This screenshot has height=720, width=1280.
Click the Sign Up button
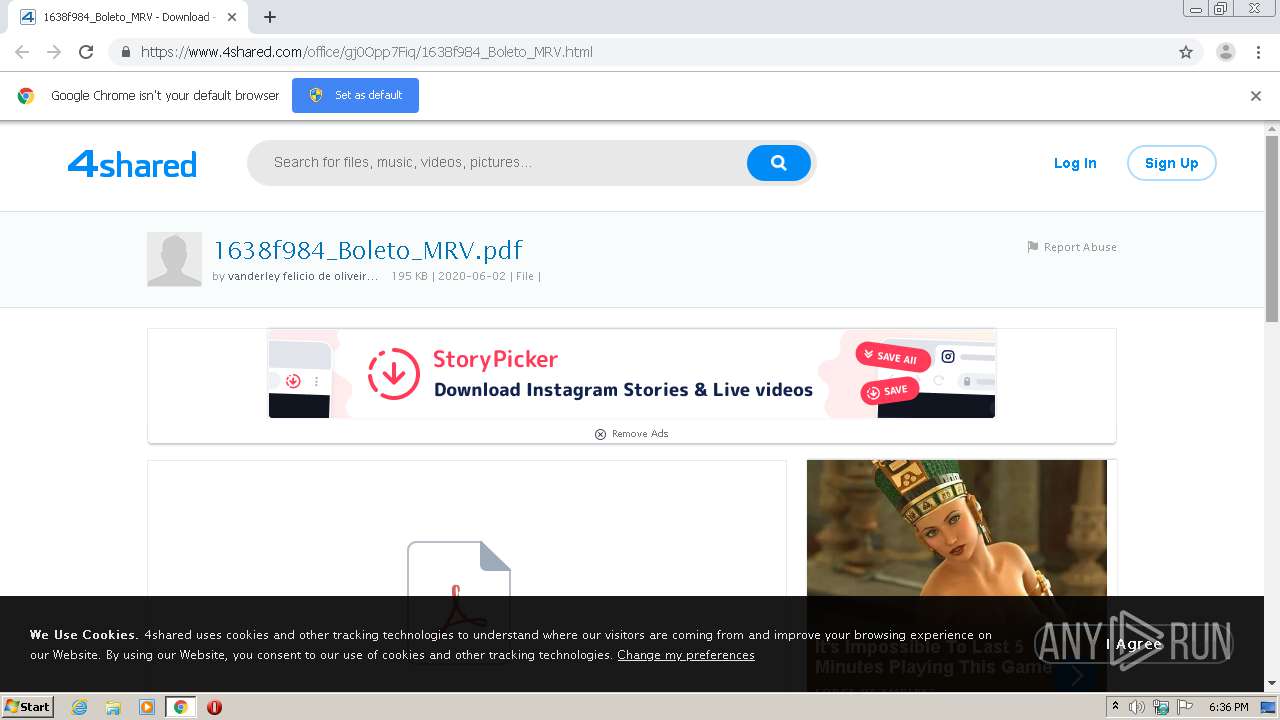point(1171,163)
